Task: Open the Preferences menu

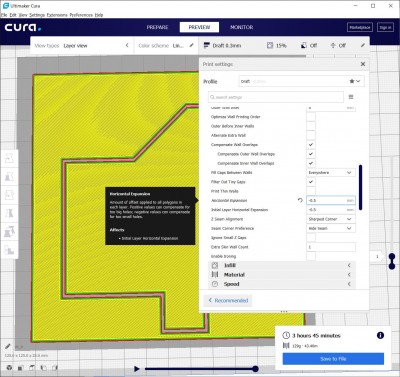Action: click(81, 15)
